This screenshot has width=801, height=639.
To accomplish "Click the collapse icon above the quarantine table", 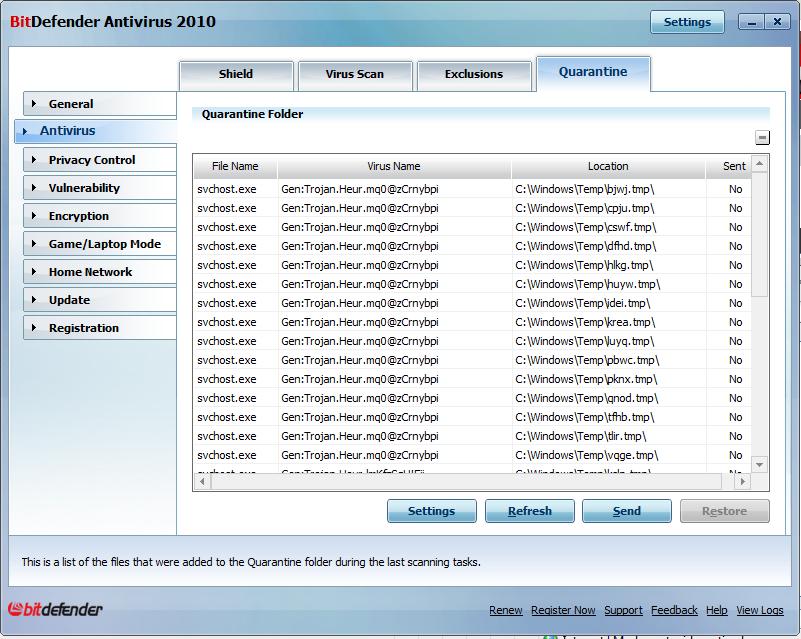I will pyautogui.click(x=762, y=137).
